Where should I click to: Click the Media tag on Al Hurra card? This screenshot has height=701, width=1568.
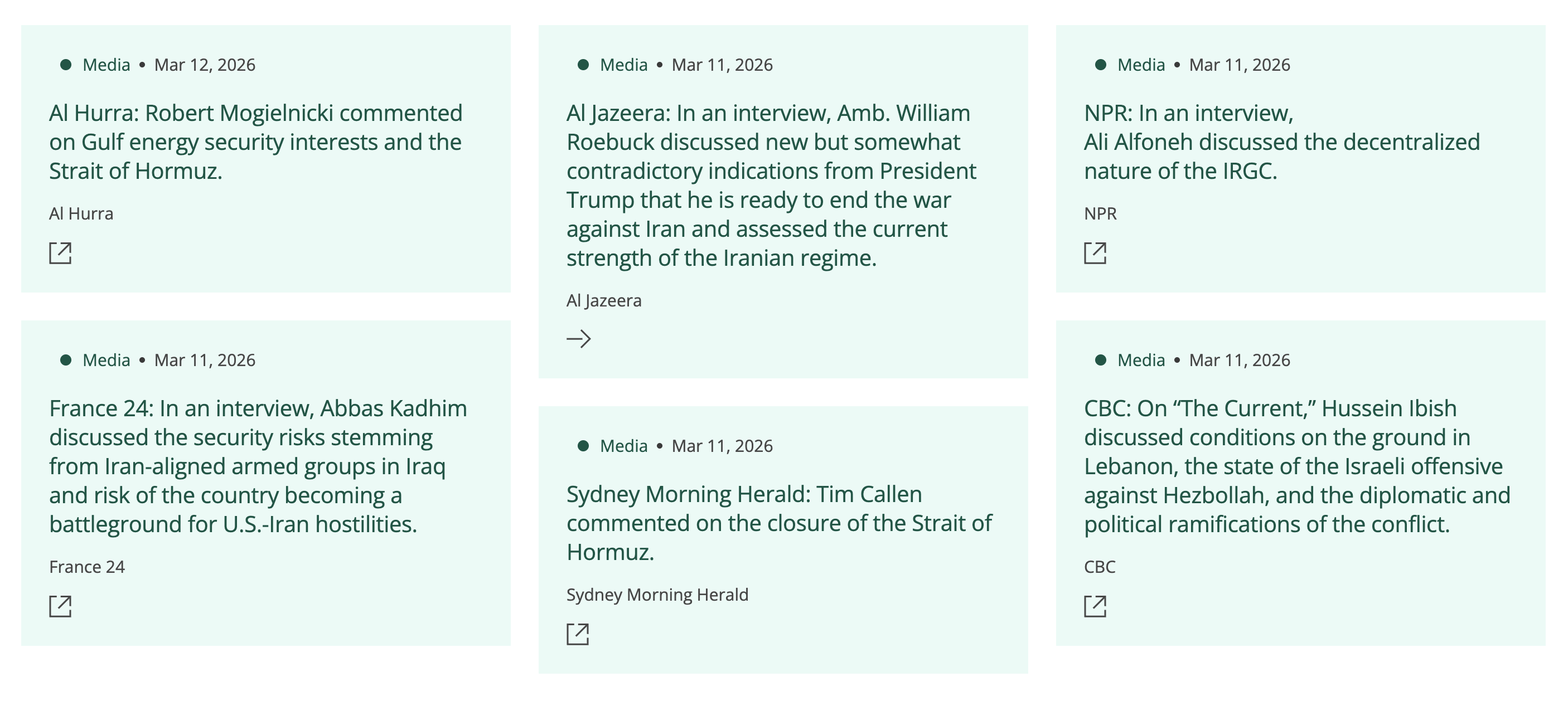[x=106, y=65]
